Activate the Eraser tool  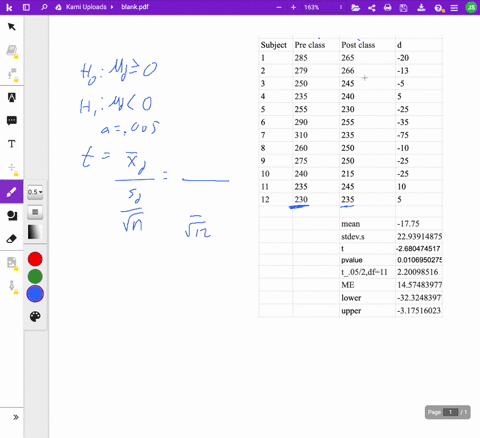(x=12, y=239)
